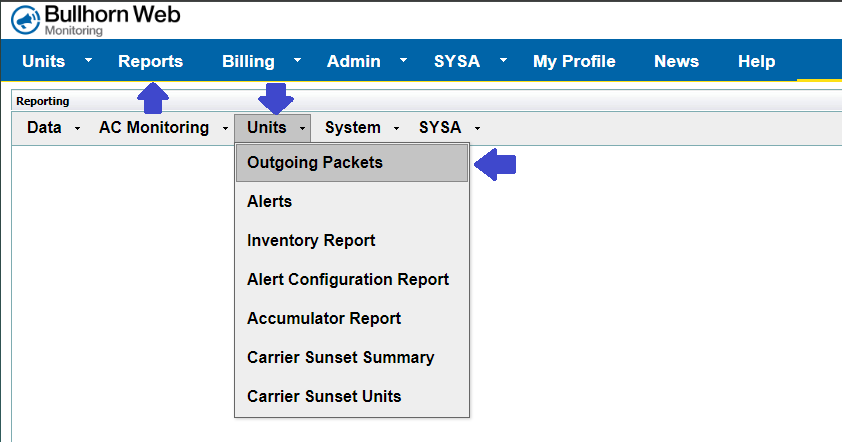The height and width of the screenshot is (442, 842).
Task: Collapse the Units reporting submenu
Action: coord(267,128)
